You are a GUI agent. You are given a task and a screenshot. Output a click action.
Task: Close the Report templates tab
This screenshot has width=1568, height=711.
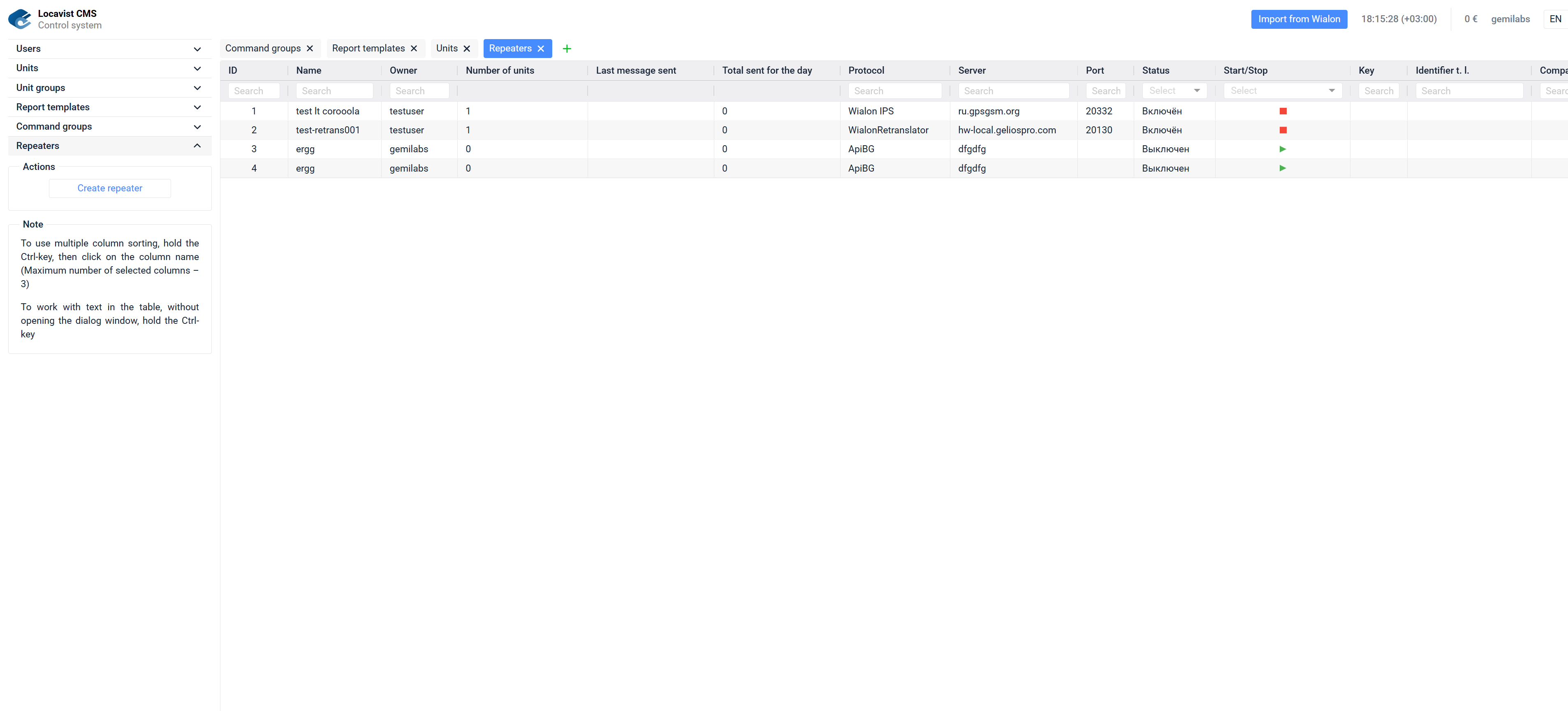click(414, 49)
